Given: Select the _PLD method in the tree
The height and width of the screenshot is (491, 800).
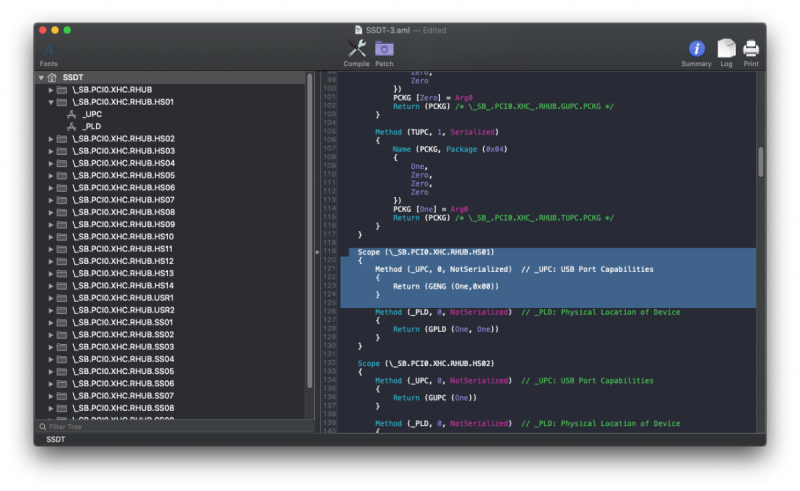Looking at the screenshot, I should (x=91, y=126).
